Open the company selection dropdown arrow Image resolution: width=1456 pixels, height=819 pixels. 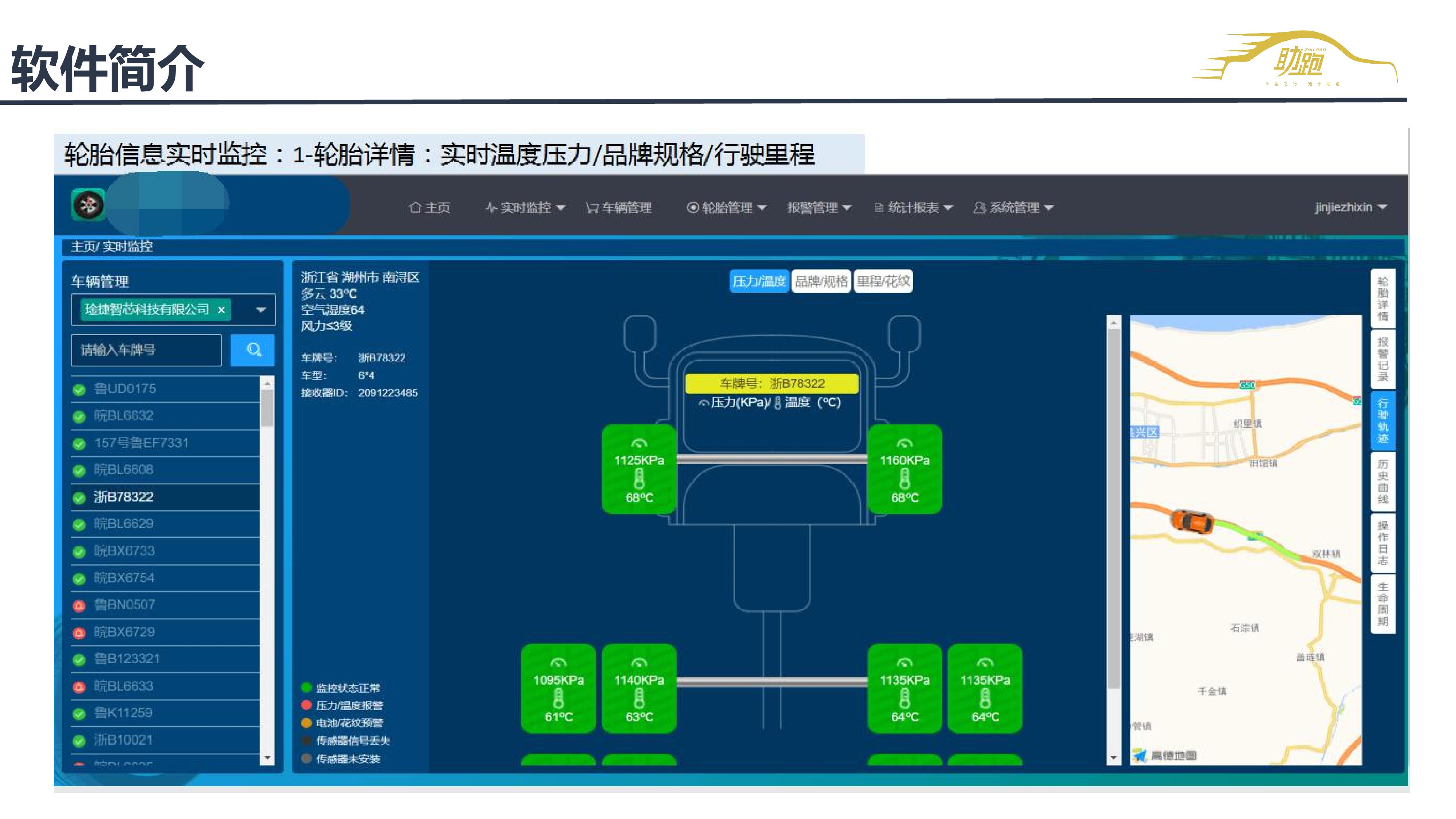pyautogui.click(x=261, y=310)
